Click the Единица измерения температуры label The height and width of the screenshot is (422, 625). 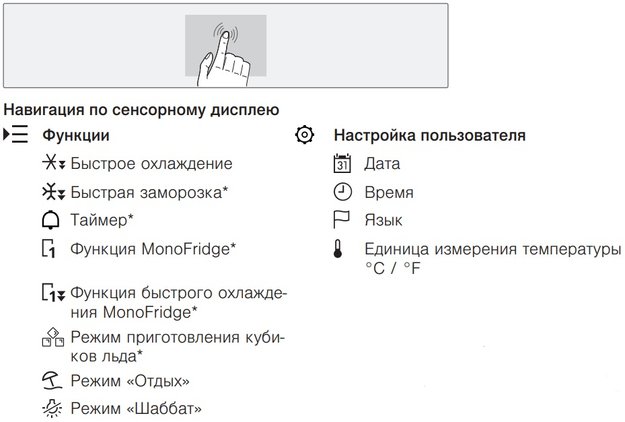492,248
